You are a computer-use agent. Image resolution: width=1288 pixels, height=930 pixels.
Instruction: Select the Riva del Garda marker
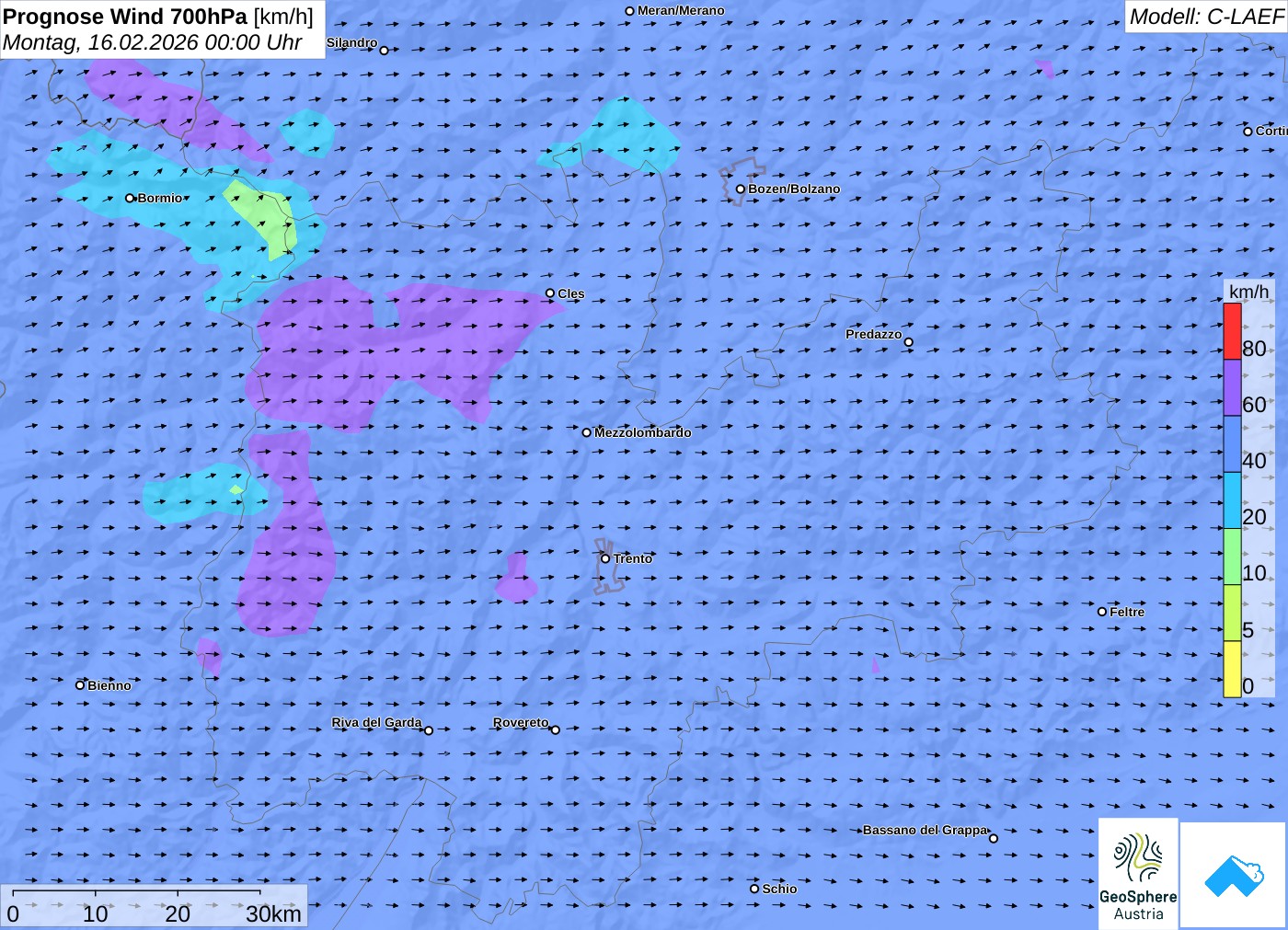click(428, 730)
